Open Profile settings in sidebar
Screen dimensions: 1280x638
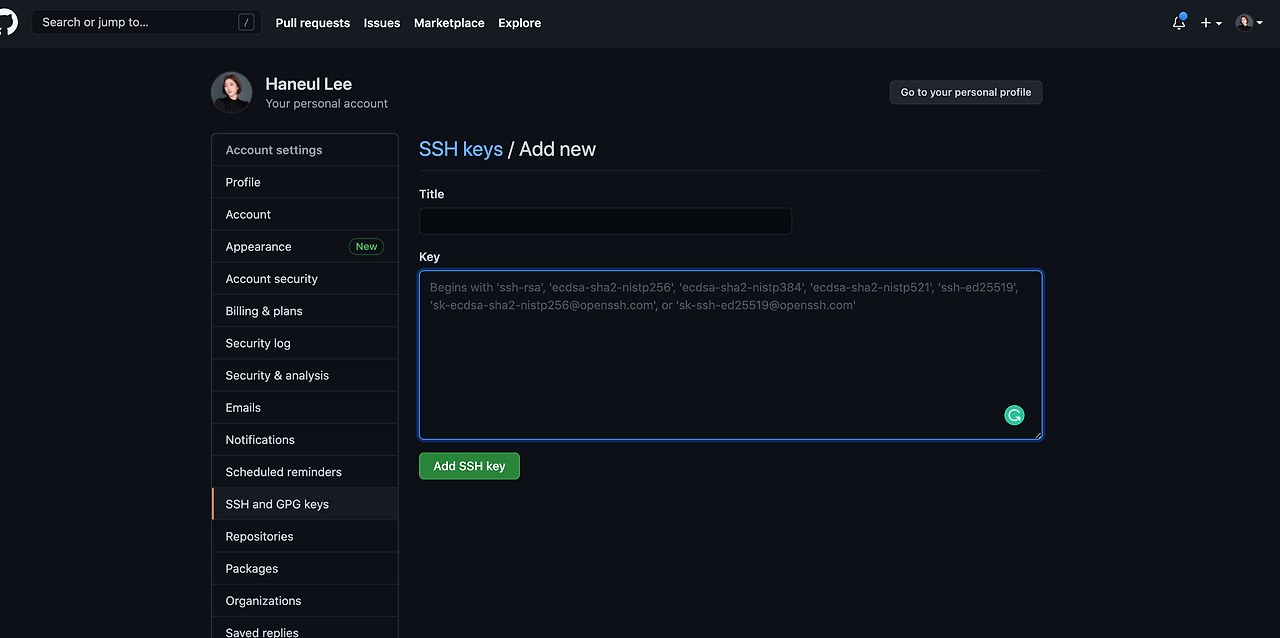point(305,182)
